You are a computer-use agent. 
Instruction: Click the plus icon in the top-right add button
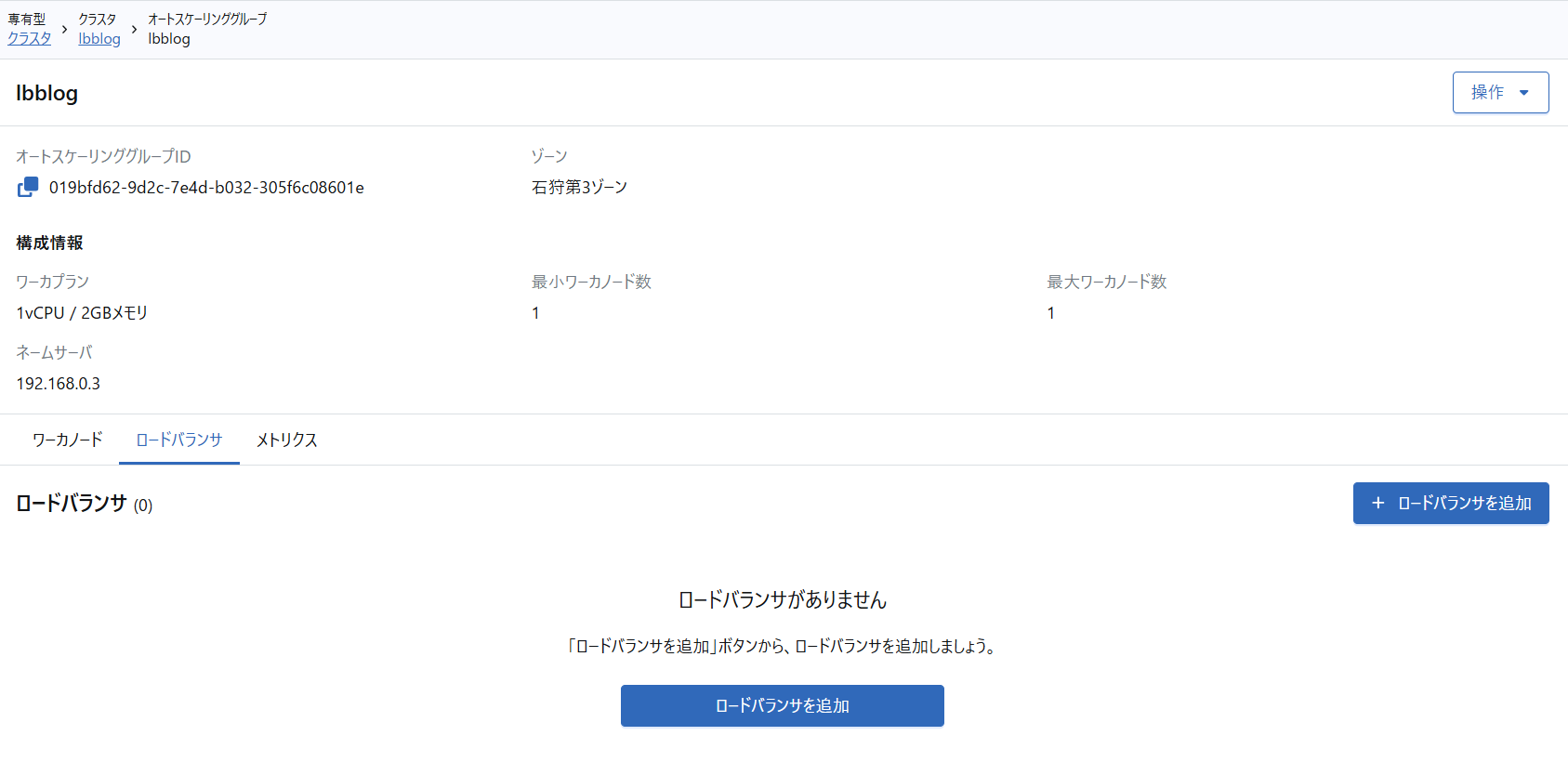coord(1377,503)
